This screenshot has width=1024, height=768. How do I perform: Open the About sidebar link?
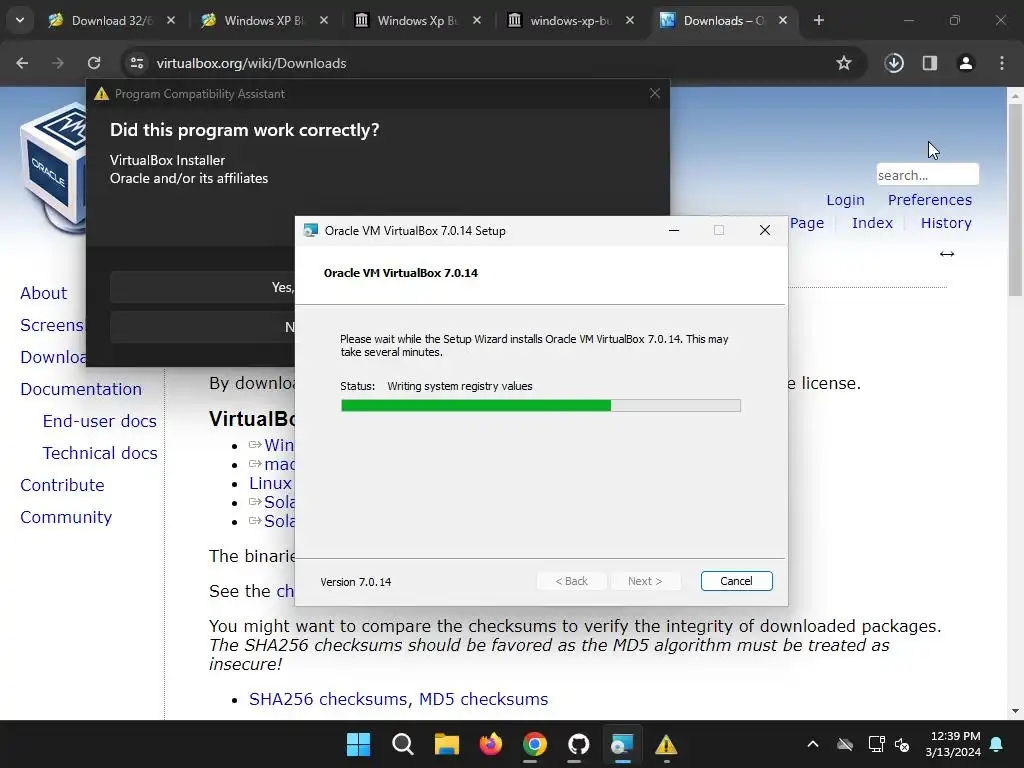coord(43,293)
